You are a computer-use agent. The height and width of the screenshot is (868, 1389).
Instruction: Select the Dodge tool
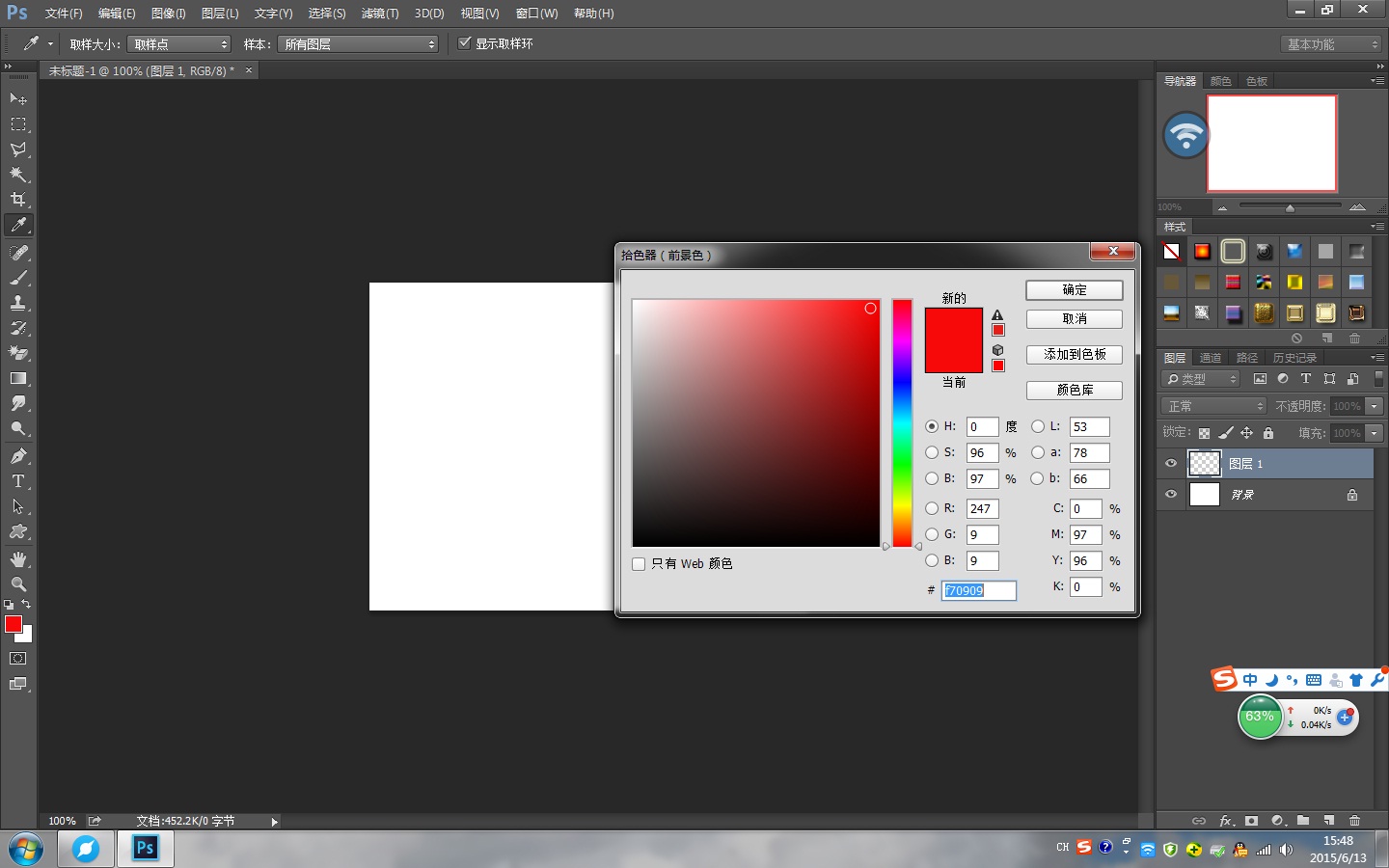(x=18, y=428)
